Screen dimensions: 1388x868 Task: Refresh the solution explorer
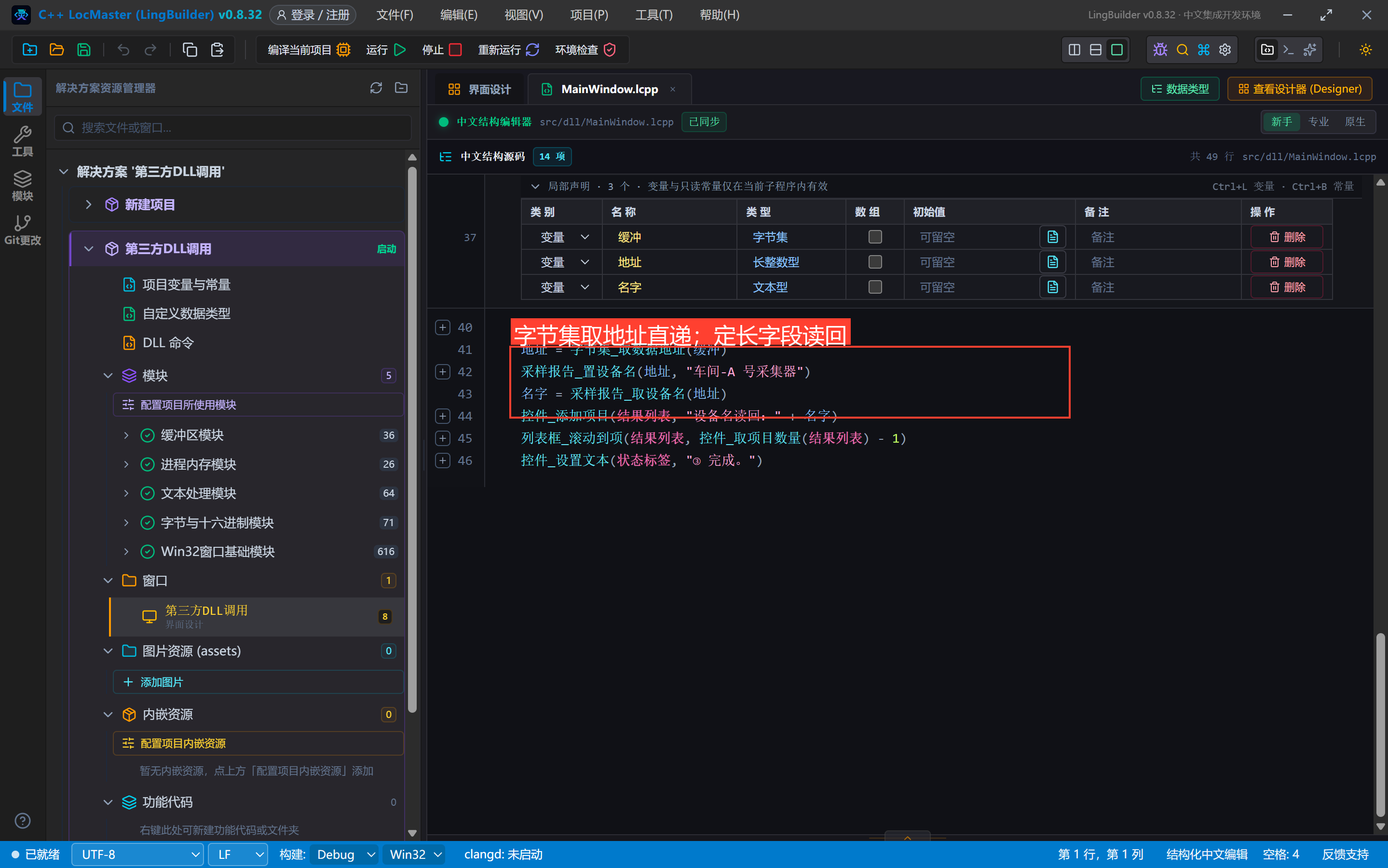coord(376,88)
